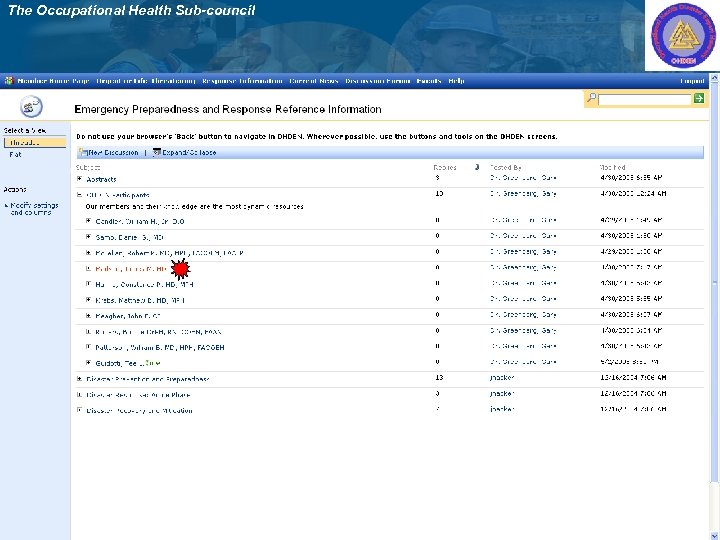The width and height of the screenshot is (720, 540).
Task: Open Panels menu
Action: coord(429,81)
